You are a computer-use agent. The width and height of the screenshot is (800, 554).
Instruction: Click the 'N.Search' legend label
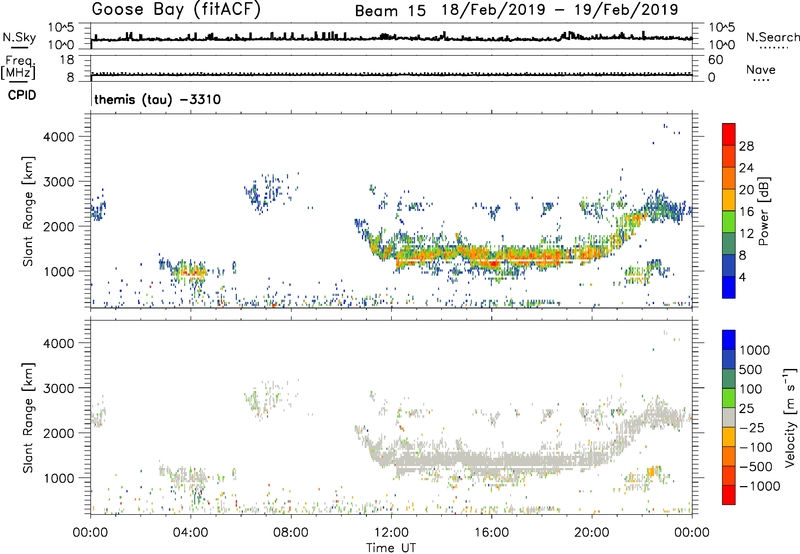click(772, 37)
